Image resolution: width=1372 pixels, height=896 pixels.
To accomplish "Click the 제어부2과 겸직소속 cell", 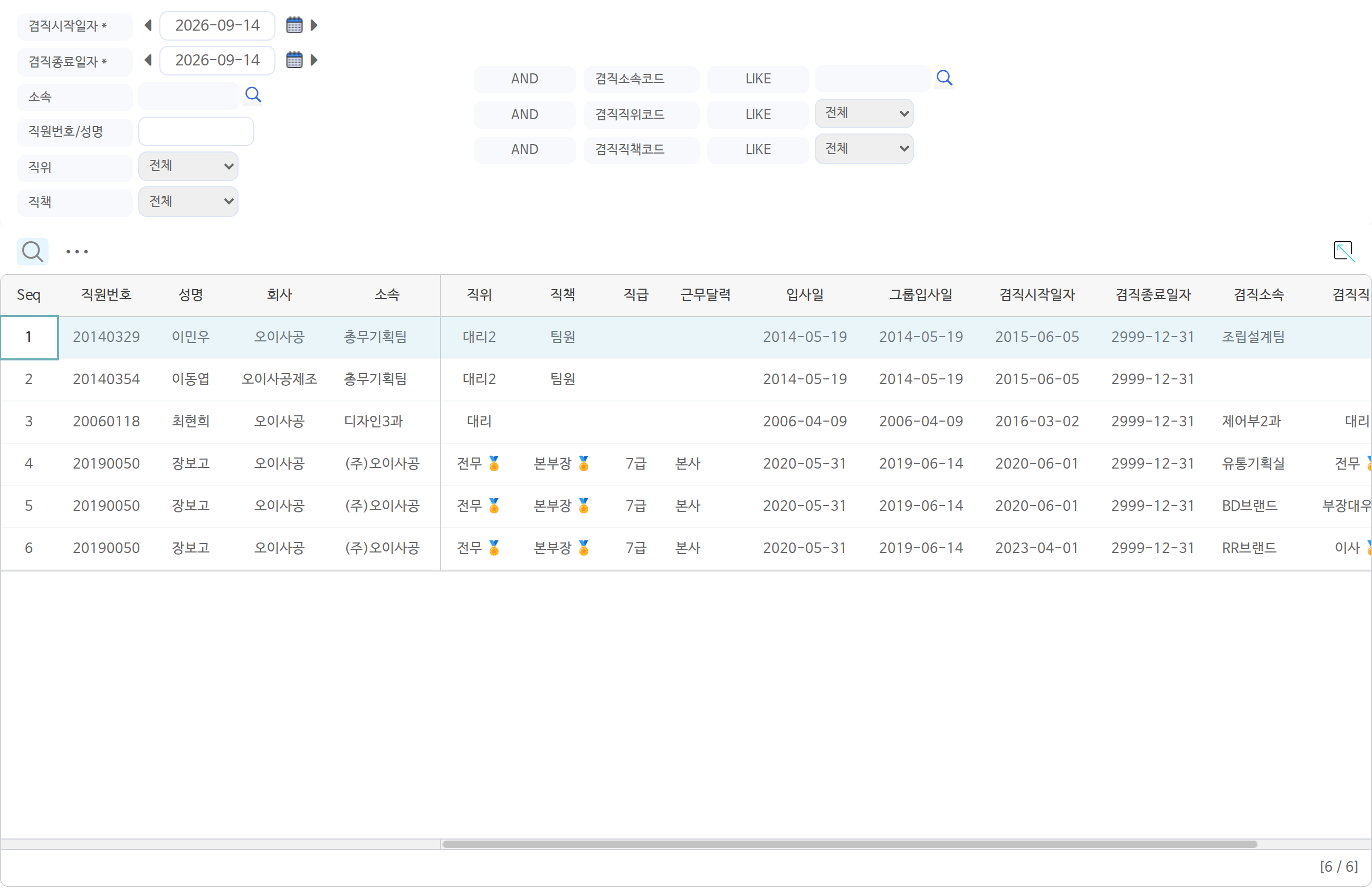I will coord(1251,421).
